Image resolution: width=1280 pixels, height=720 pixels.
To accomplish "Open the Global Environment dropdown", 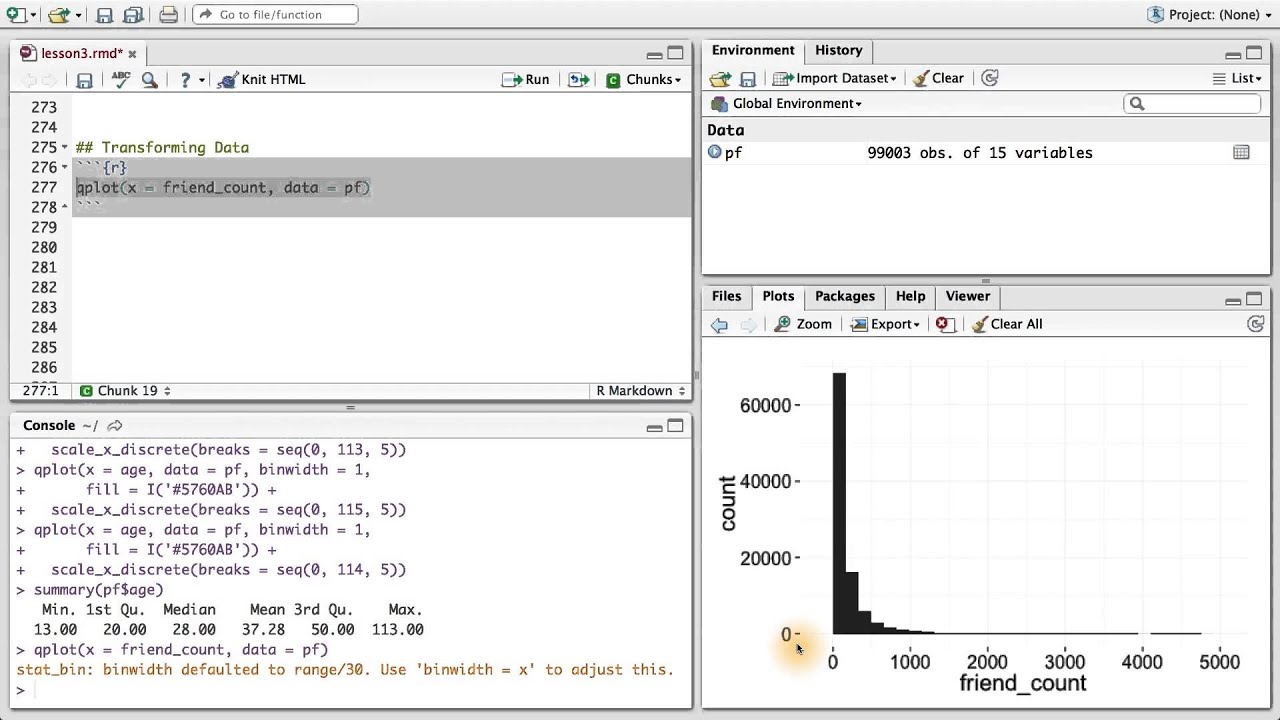I will (x=786, y=103).
